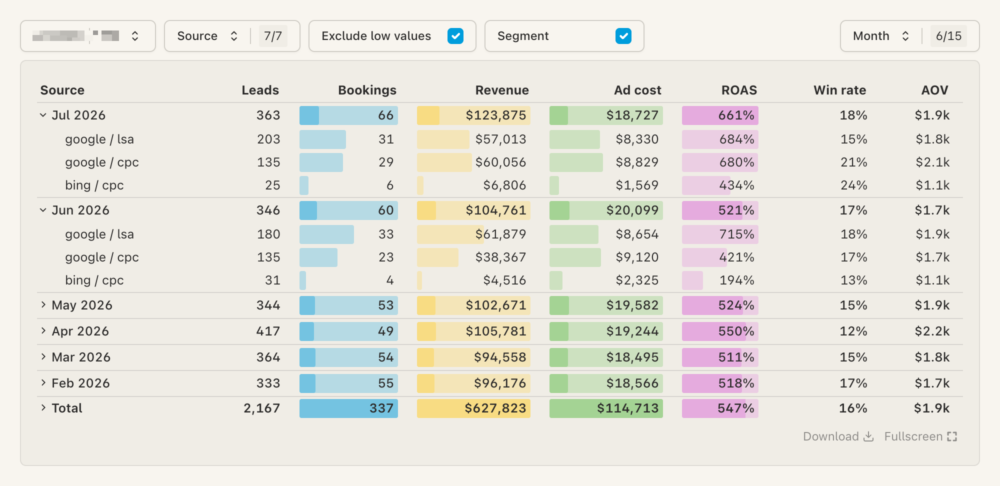Viewport: 1000px width, 486px height.
Task: Expand the Feb 2026 row
Action: click(x=43, y=383)
